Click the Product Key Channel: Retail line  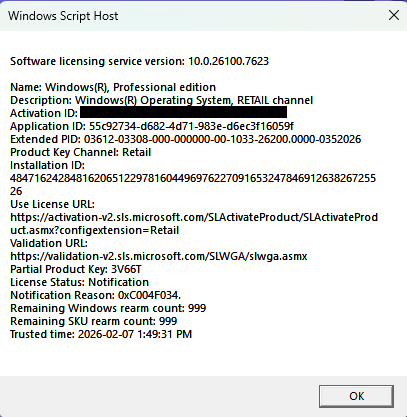81,152
